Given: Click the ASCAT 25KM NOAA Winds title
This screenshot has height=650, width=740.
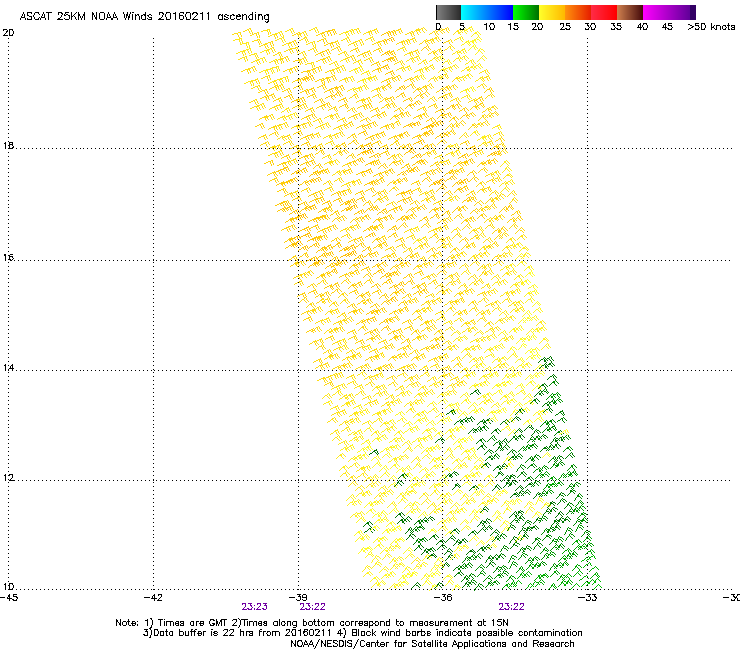Looking at the screenshot, I should click(x=144, y=17).
